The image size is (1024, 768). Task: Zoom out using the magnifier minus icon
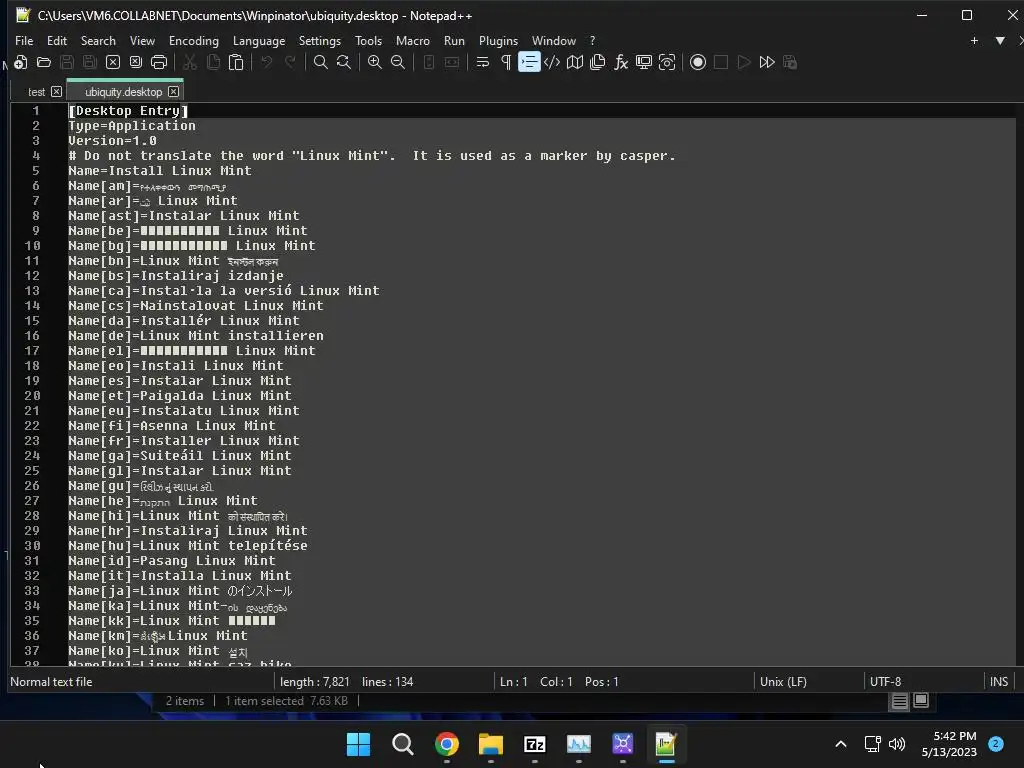[x=398, y=62]
